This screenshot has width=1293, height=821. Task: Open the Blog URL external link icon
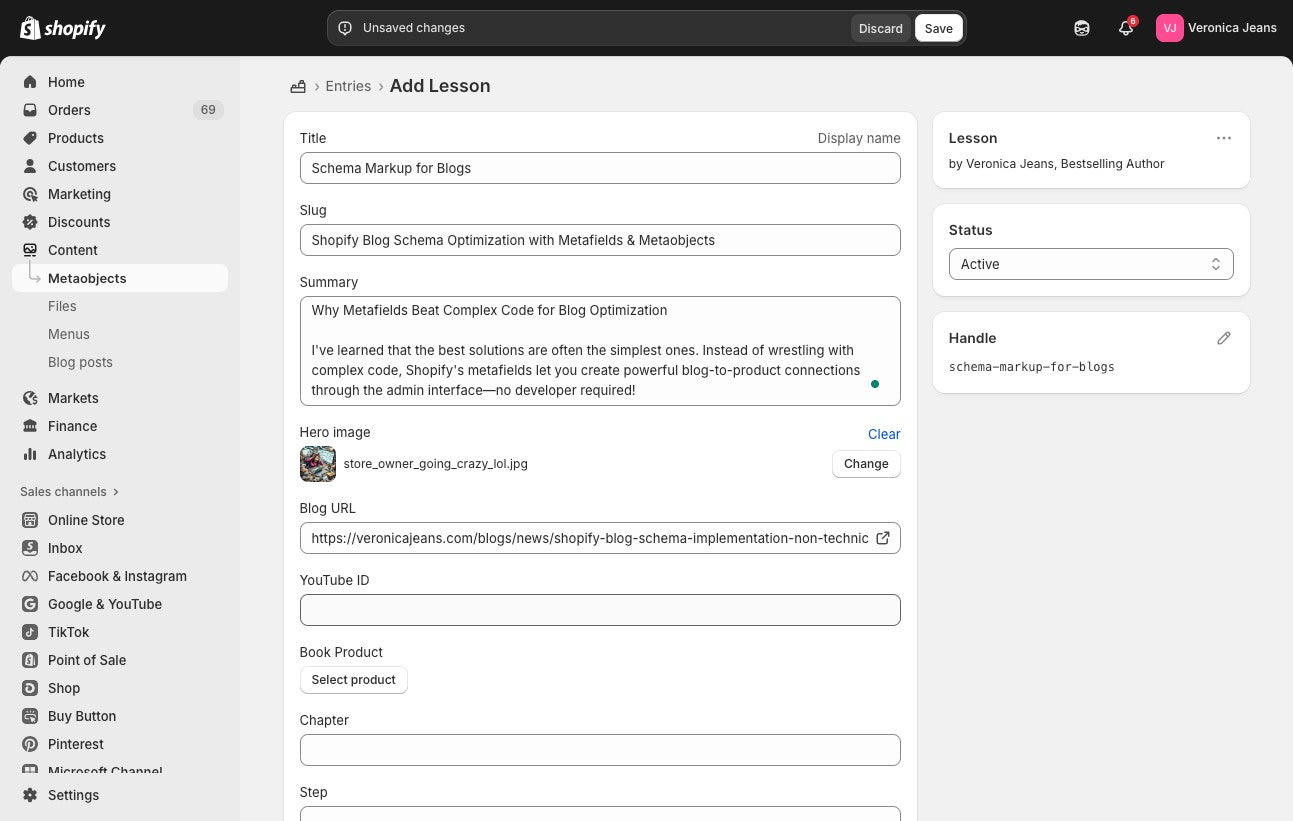point(883,538)
